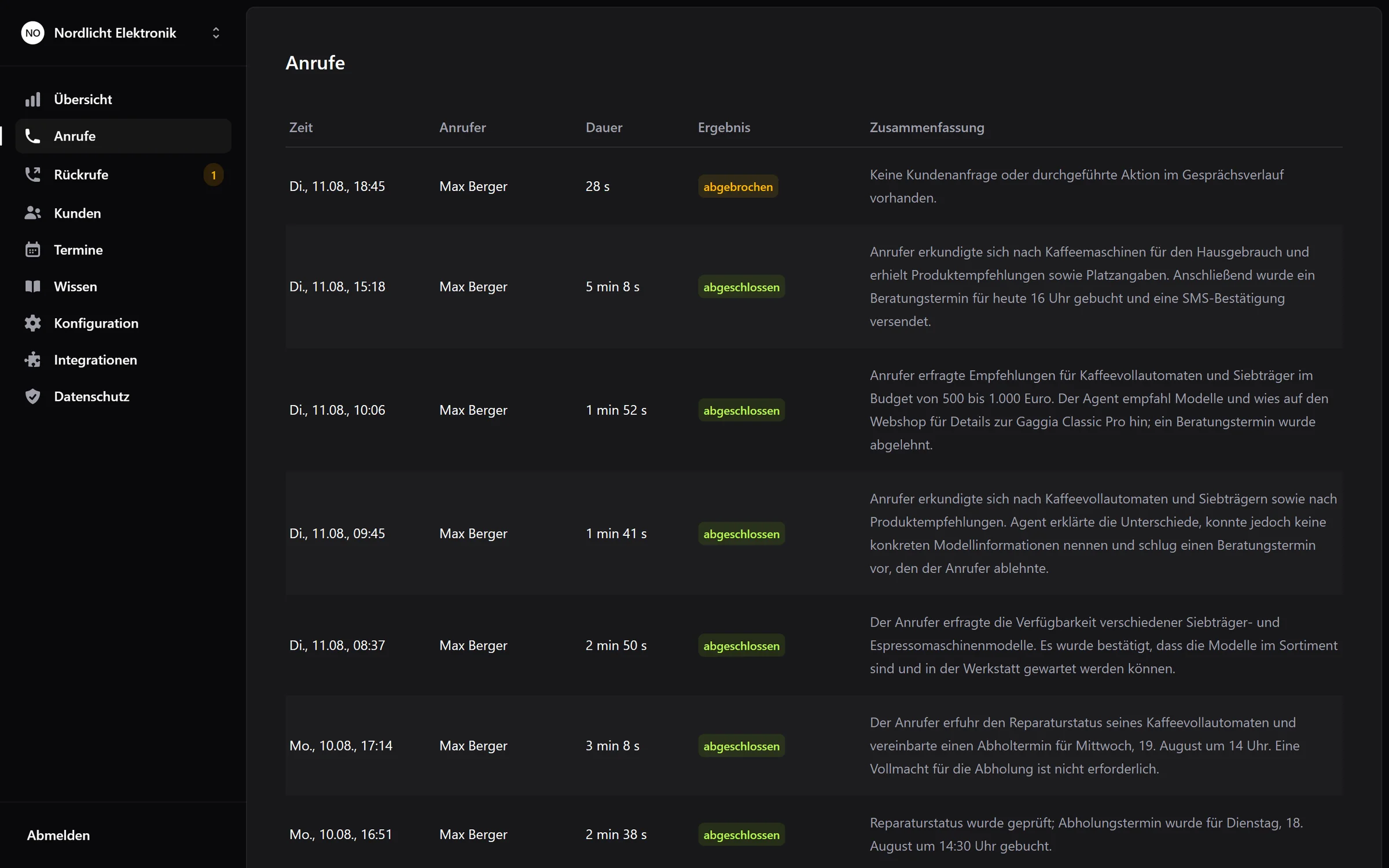Click the NO organization avatar
The height and width of the screenshot is (868, 1389).
(x=33, y=33)
